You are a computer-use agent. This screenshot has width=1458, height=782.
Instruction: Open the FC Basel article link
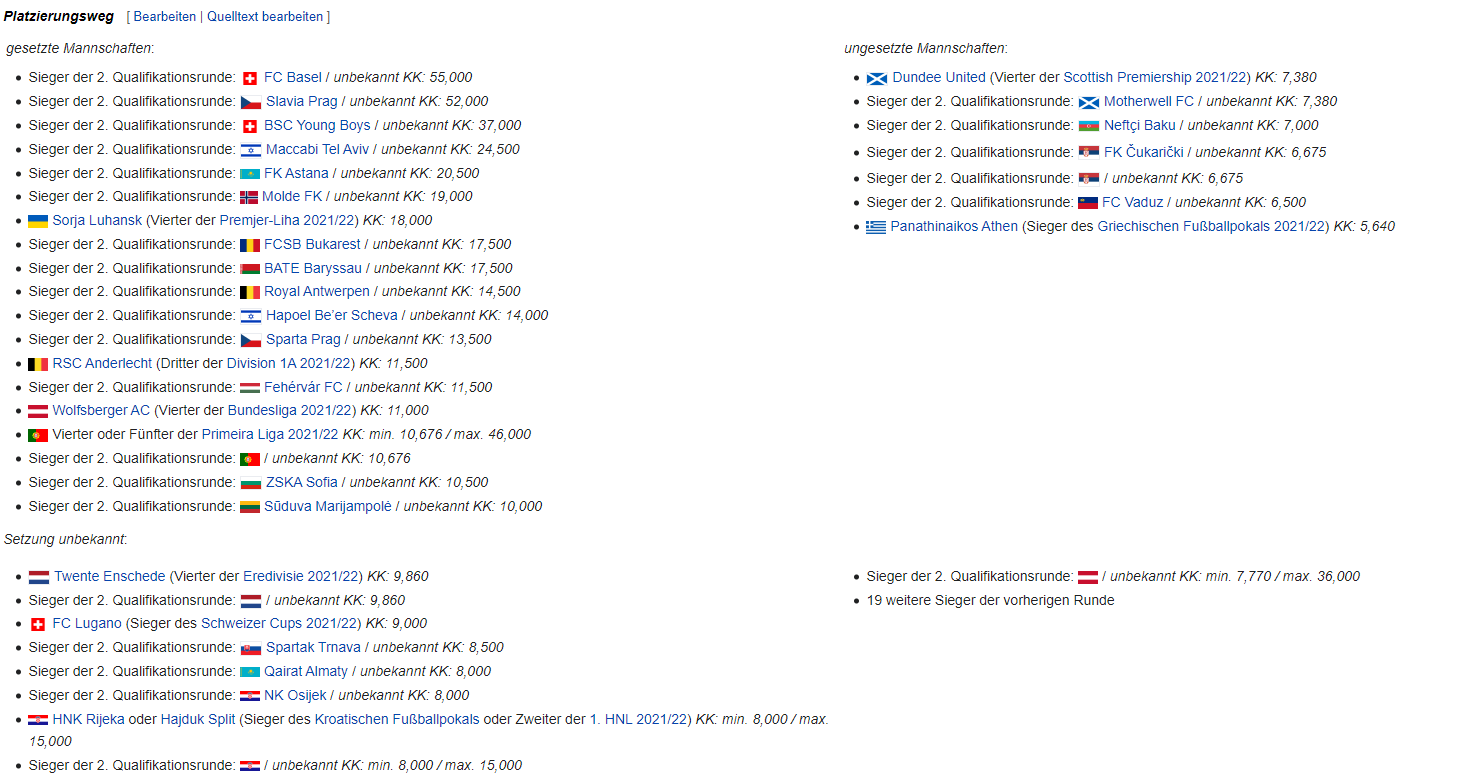(x=293, y=78)
